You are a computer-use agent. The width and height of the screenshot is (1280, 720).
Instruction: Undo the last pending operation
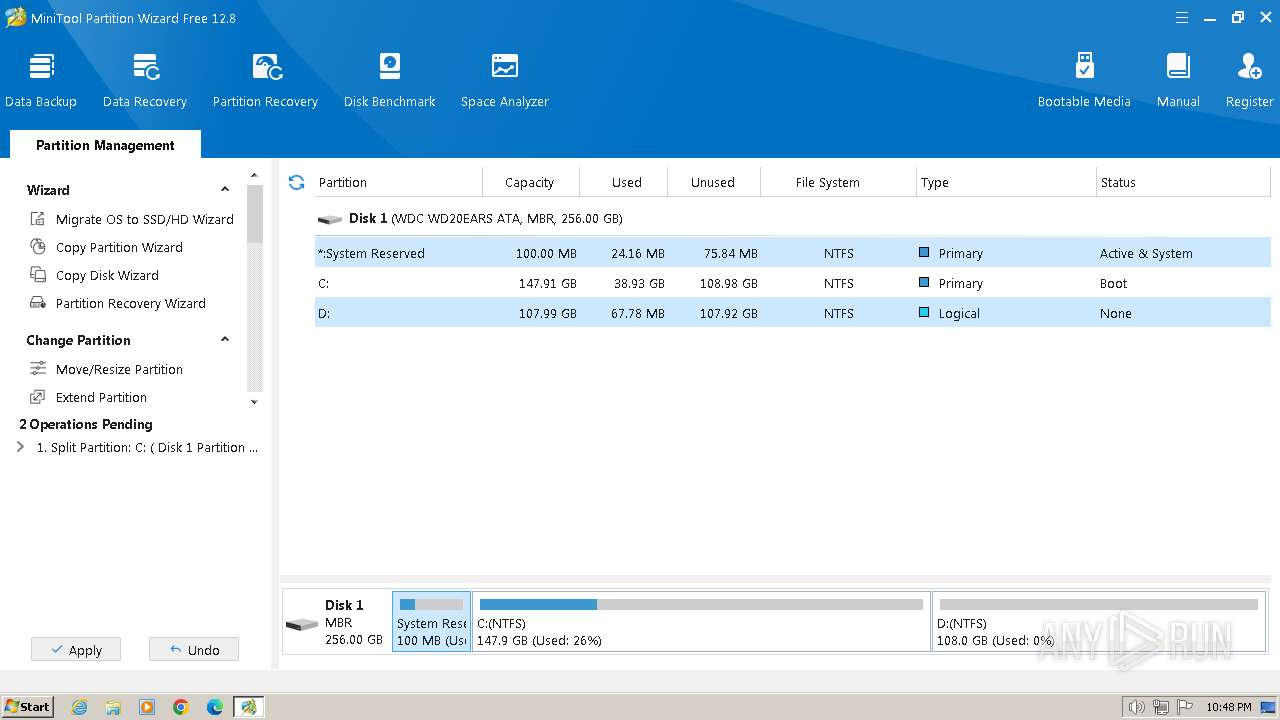click(194, 650)
